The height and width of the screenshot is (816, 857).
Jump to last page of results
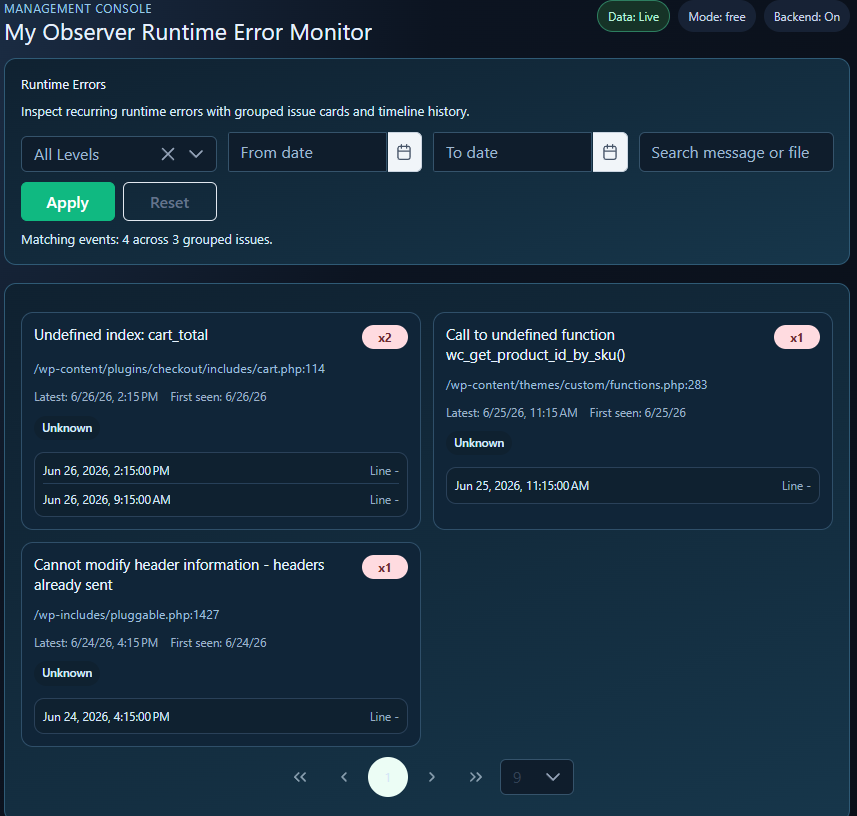tap(476, 777)
